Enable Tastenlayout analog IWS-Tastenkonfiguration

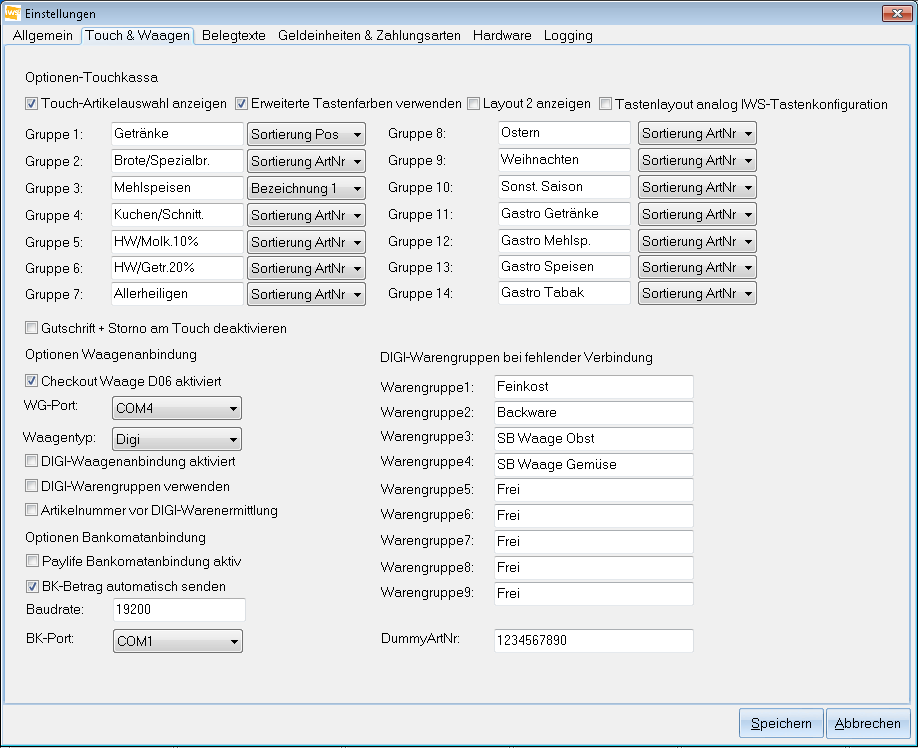tap(605, 104)
